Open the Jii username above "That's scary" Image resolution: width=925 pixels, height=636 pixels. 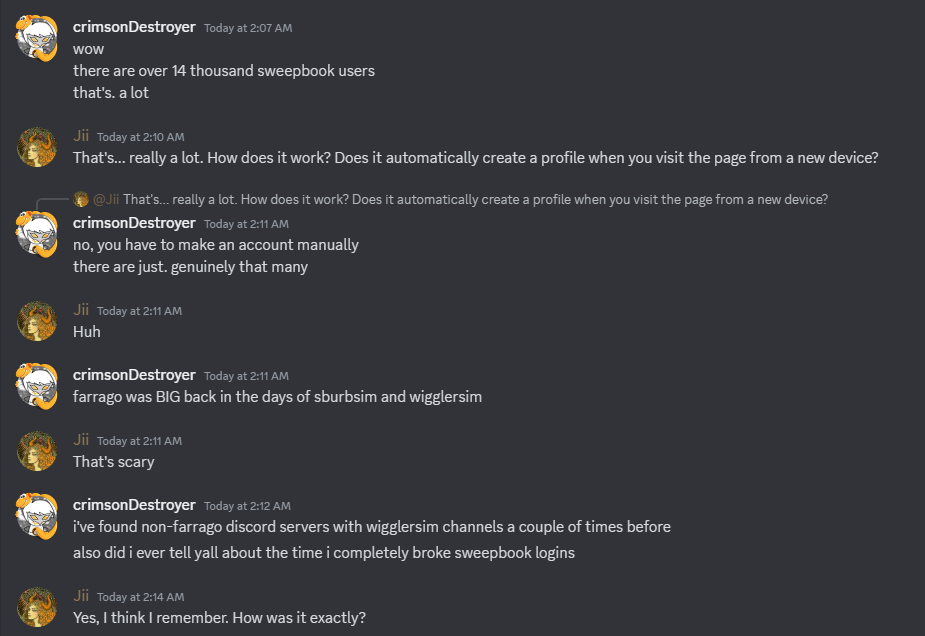81,440
